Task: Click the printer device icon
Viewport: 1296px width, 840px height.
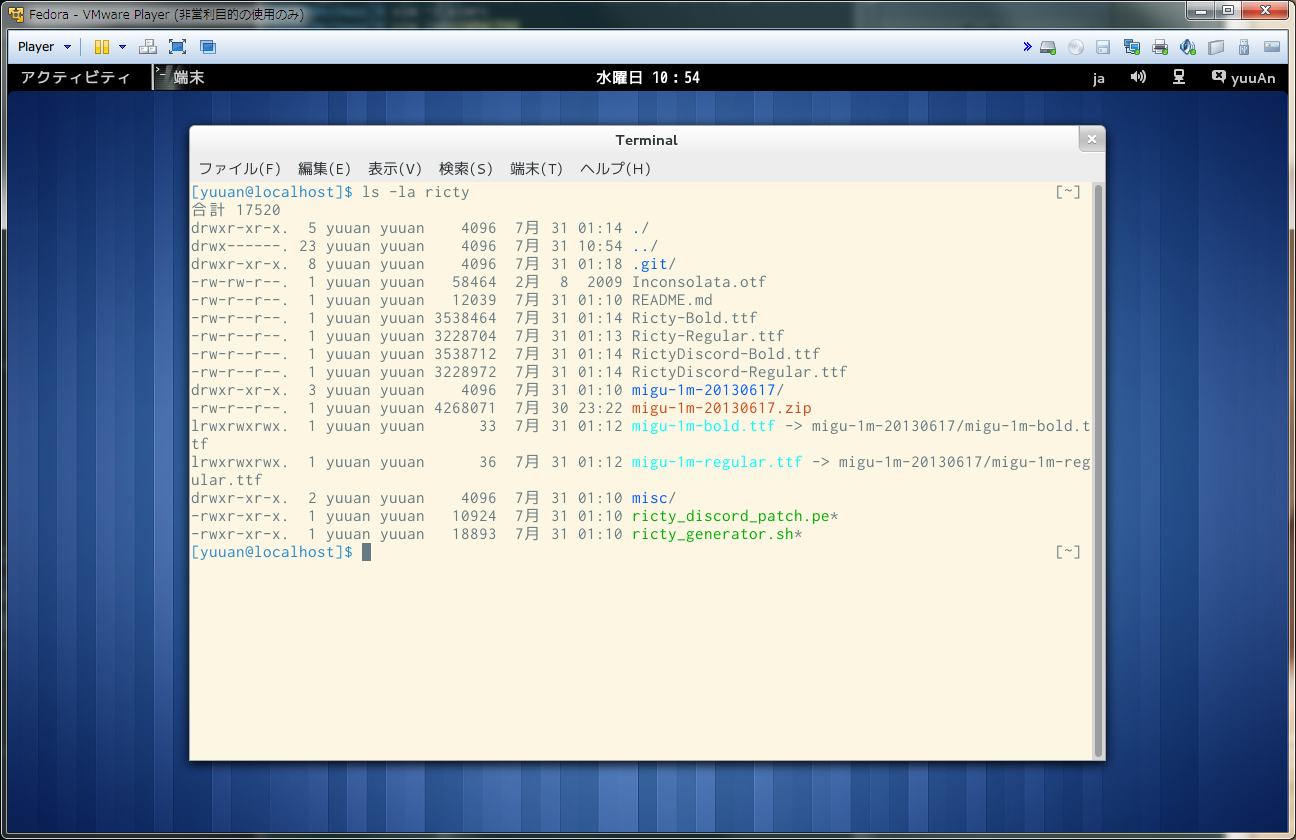Action: coord(1160,47)
